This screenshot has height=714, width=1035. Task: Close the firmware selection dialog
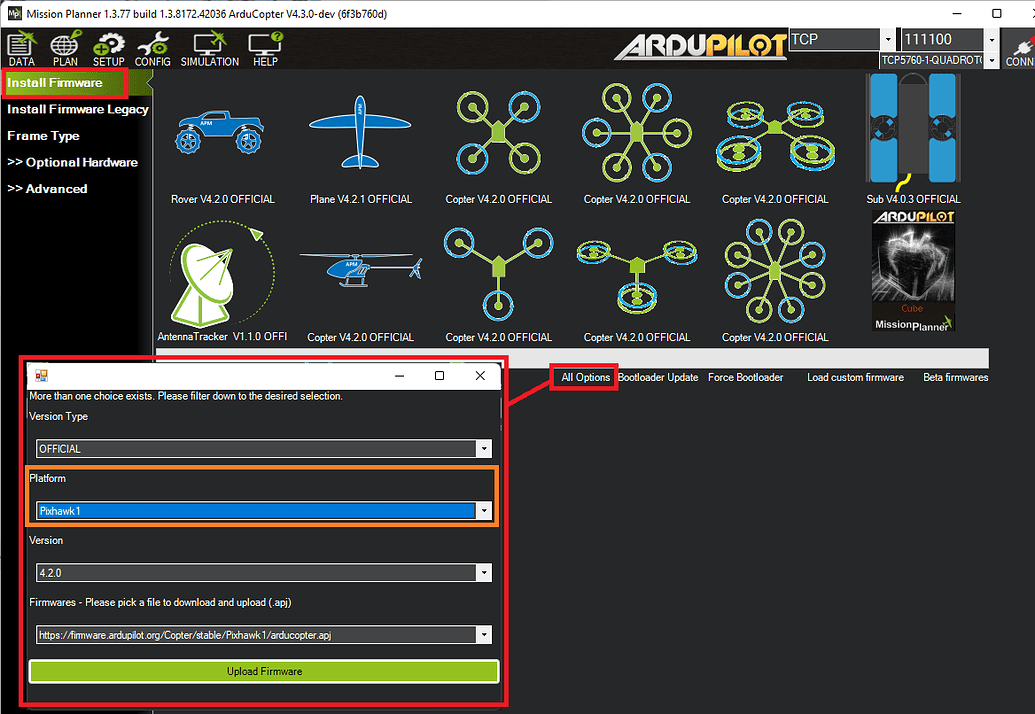pyautogui.click(x=480, y=375)
